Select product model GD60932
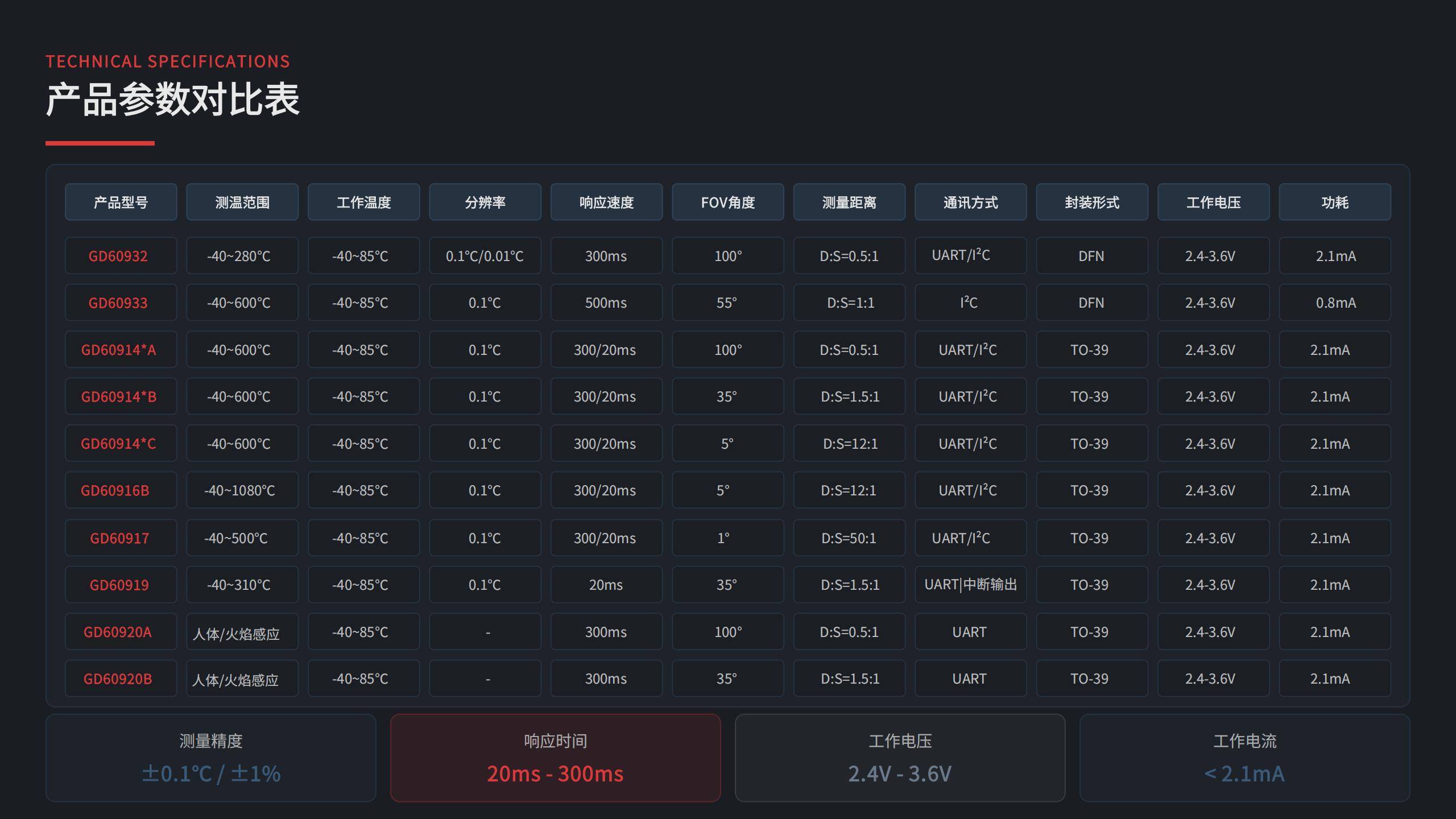1456x819 pixels. (121, 256)
